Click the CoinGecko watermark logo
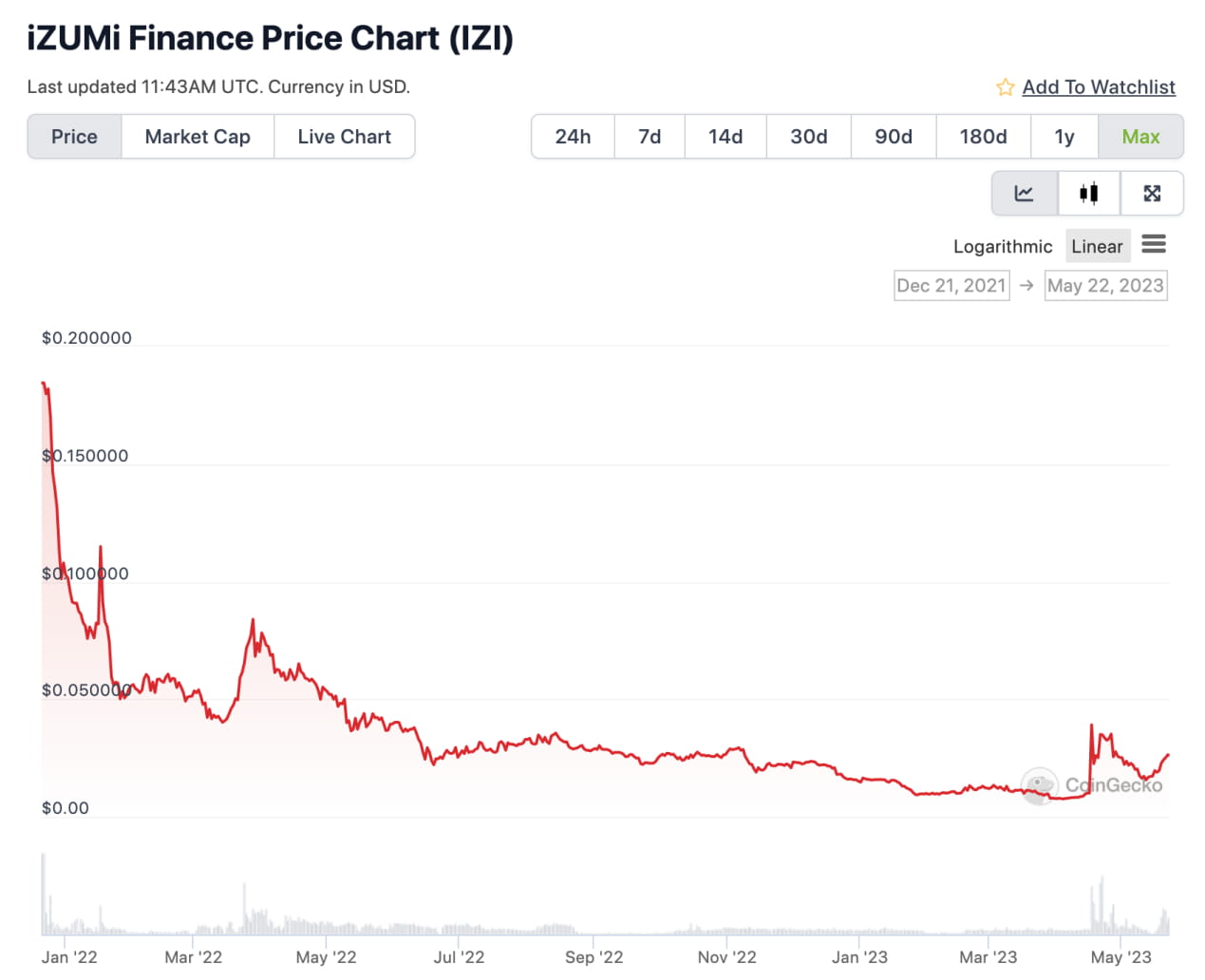Image resolution: width=1205 pixels, height=980 pixels. click(x=1039, y=785)
